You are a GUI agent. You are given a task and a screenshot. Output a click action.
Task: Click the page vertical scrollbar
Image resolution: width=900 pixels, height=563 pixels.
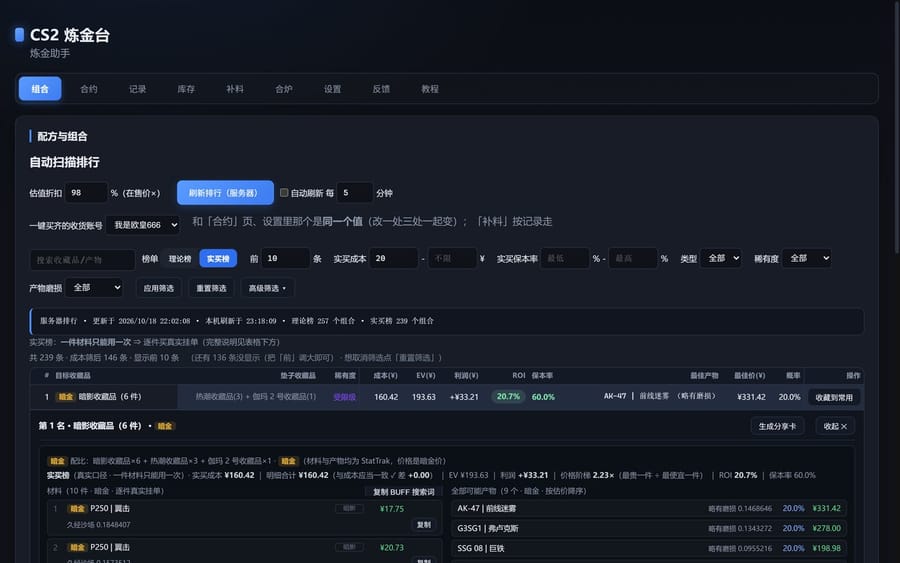tap(897, 126)
